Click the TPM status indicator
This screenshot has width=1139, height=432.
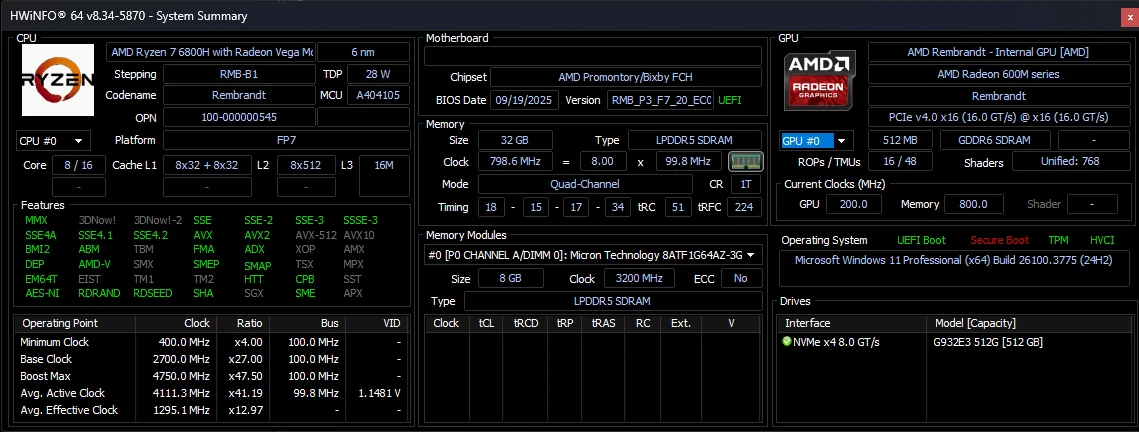tap(1058, 240)
